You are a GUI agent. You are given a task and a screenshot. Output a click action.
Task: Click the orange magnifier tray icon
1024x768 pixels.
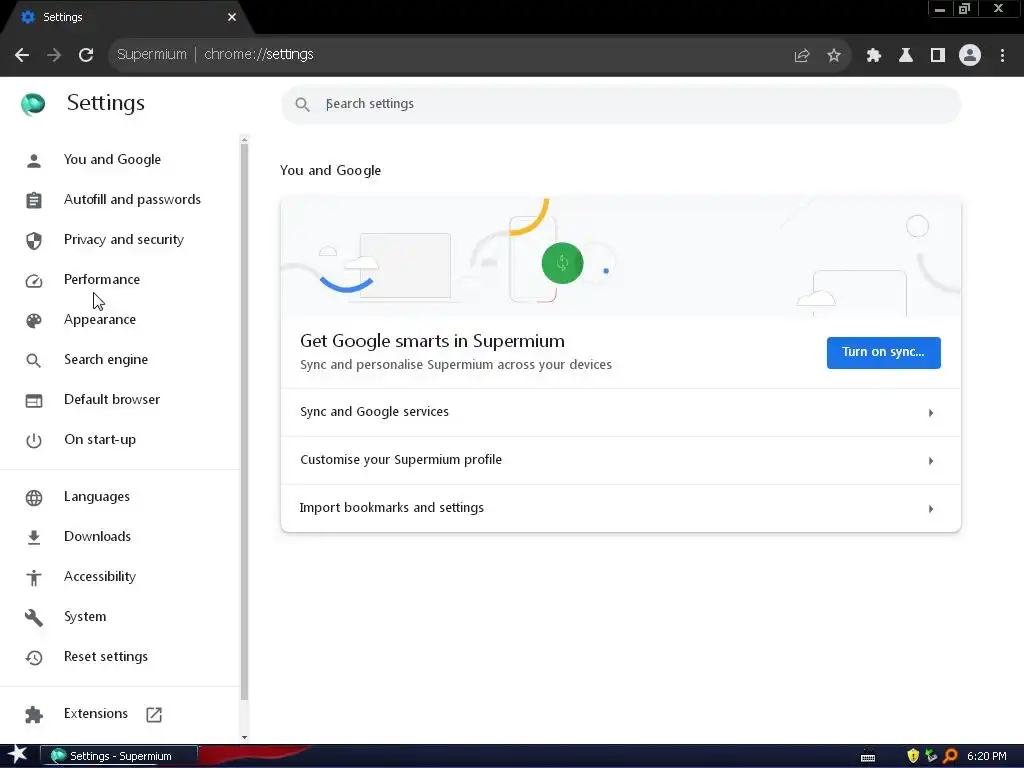tap(950, 756)
